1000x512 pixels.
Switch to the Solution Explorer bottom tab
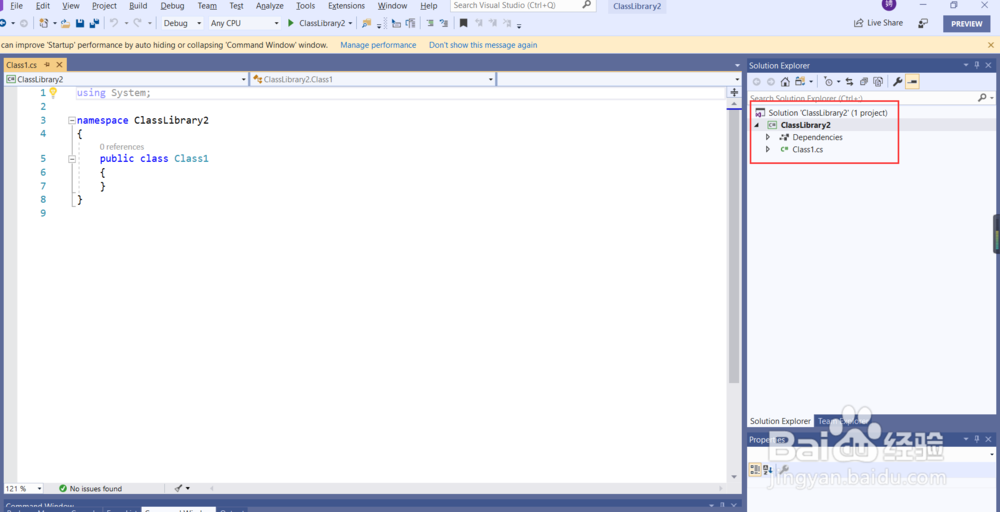[780, 421]
